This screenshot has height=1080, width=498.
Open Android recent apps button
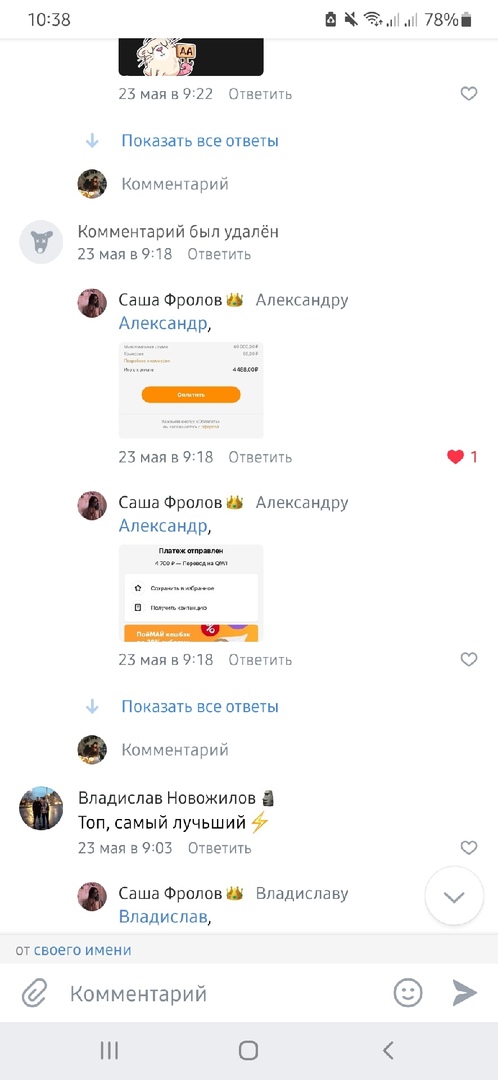(x=110, y=1050)
